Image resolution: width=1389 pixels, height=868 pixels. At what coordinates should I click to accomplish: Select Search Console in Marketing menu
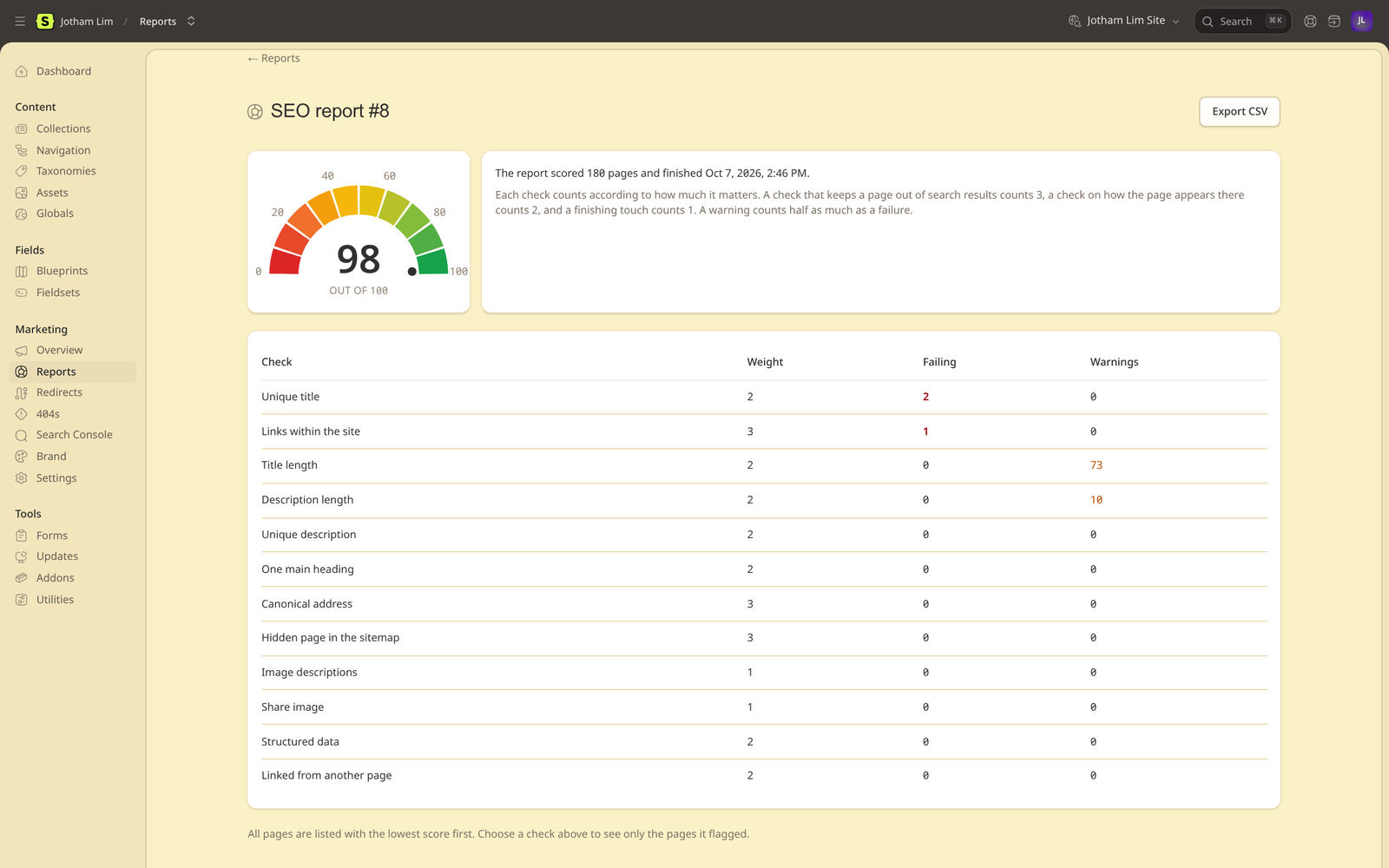tap(73, 435)
